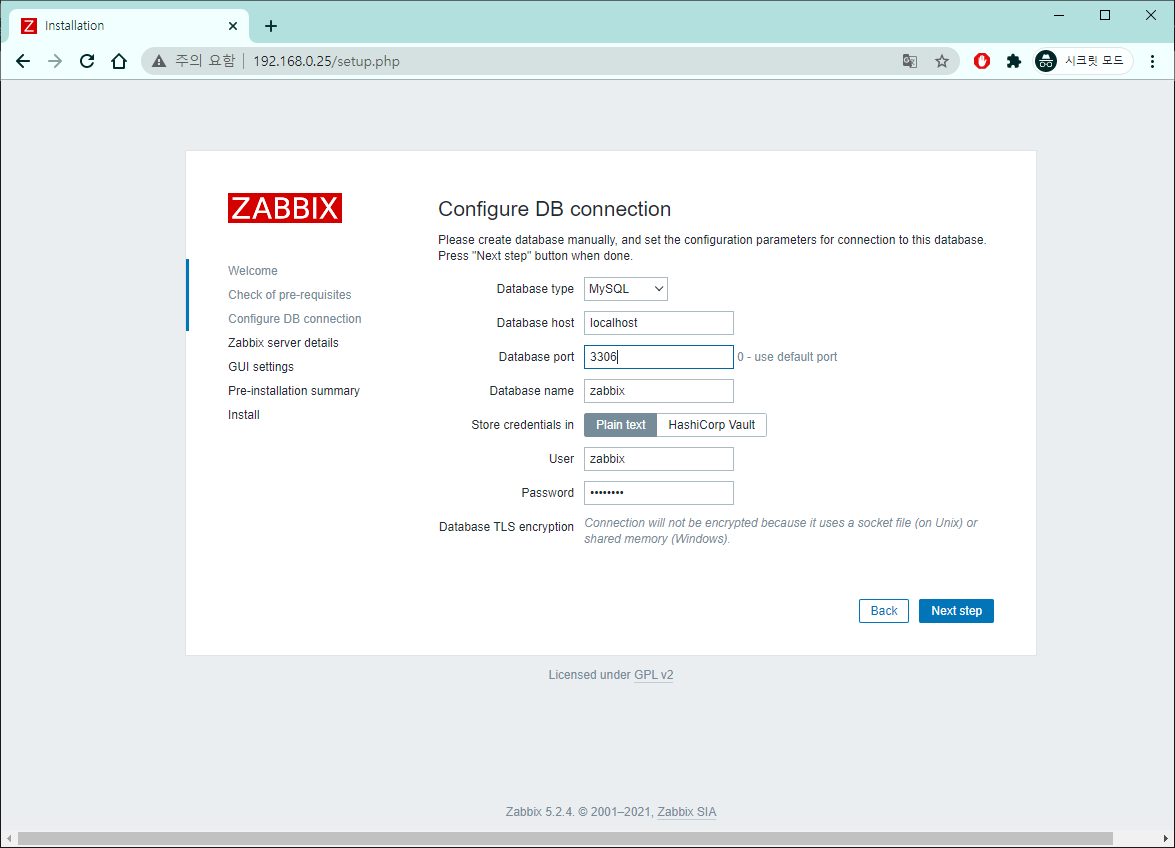
Task: Click the '0 - use default port' hint
Action: click(x=787, y=357)
